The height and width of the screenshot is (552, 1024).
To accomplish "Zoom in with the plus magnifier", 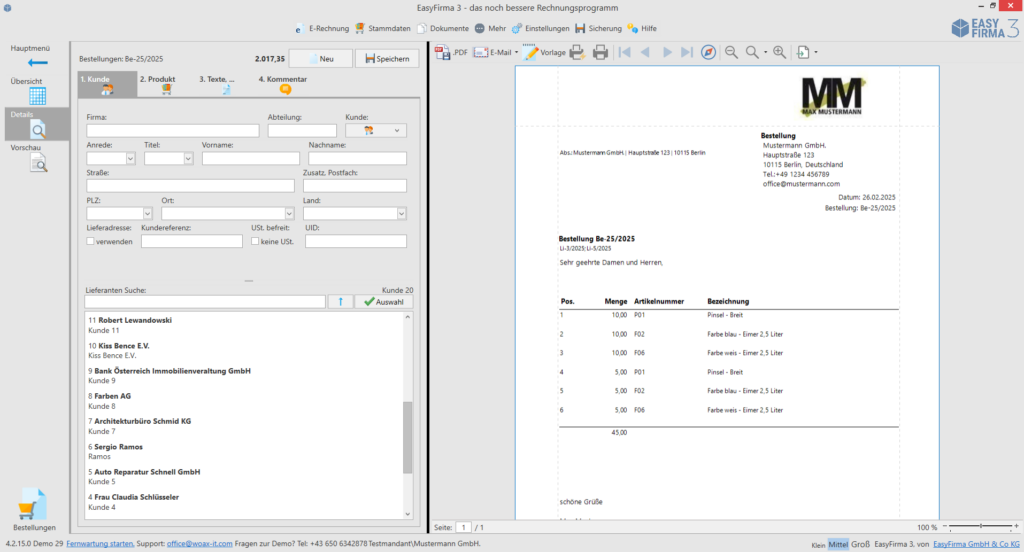I will point(779,52).
